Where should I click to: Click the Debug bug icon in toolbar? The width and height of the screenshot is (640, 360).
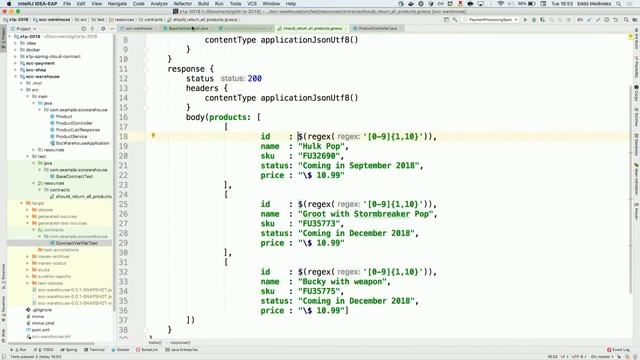(x=533, y=20)
